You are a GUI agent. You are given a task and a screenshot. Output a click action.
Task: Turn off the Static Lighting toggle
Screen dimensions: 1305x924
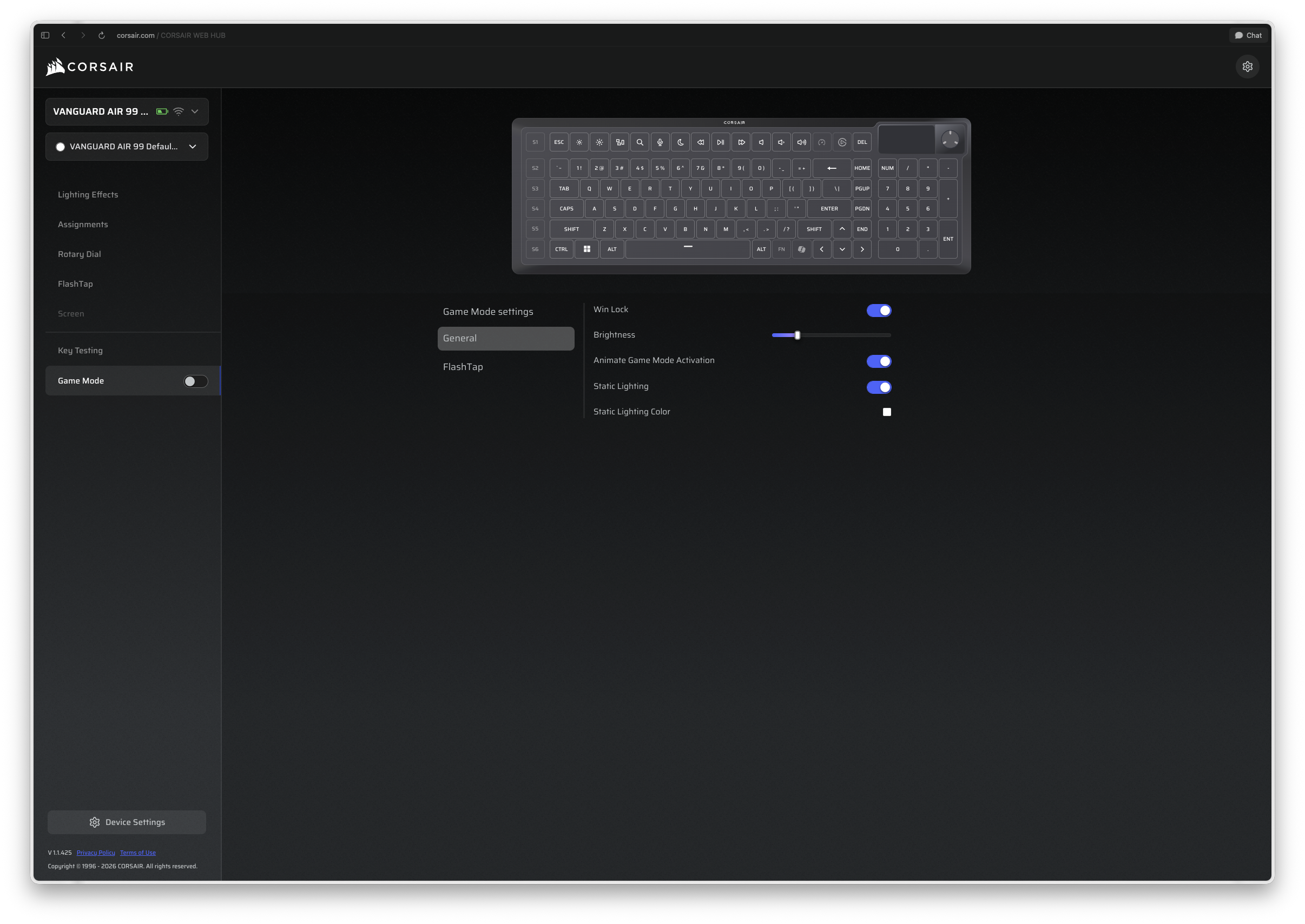pyautogui.click(x=878, y=387)
